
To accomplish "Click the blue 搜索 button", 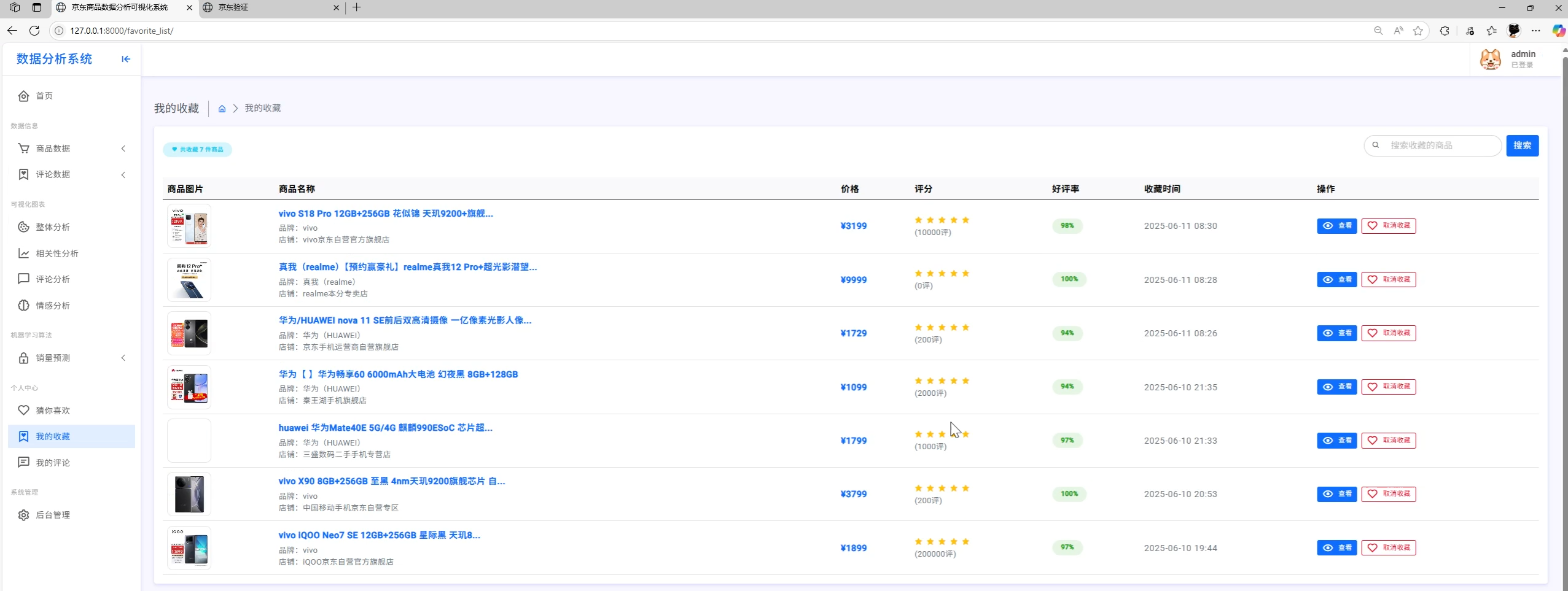I will pos(1522,145).
